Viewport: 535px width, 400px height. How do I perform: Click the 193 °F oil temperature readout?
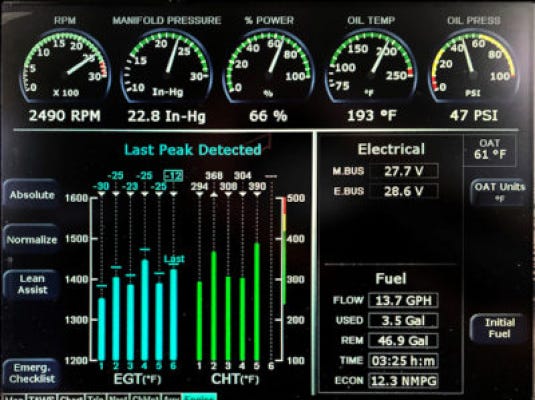[372, 116]
